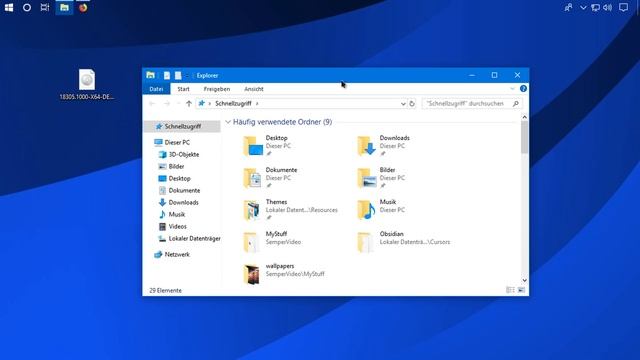The image size is (640, 360).
Task: Select the Desktop folder icon in content
Action: click(x=253, y=146)
